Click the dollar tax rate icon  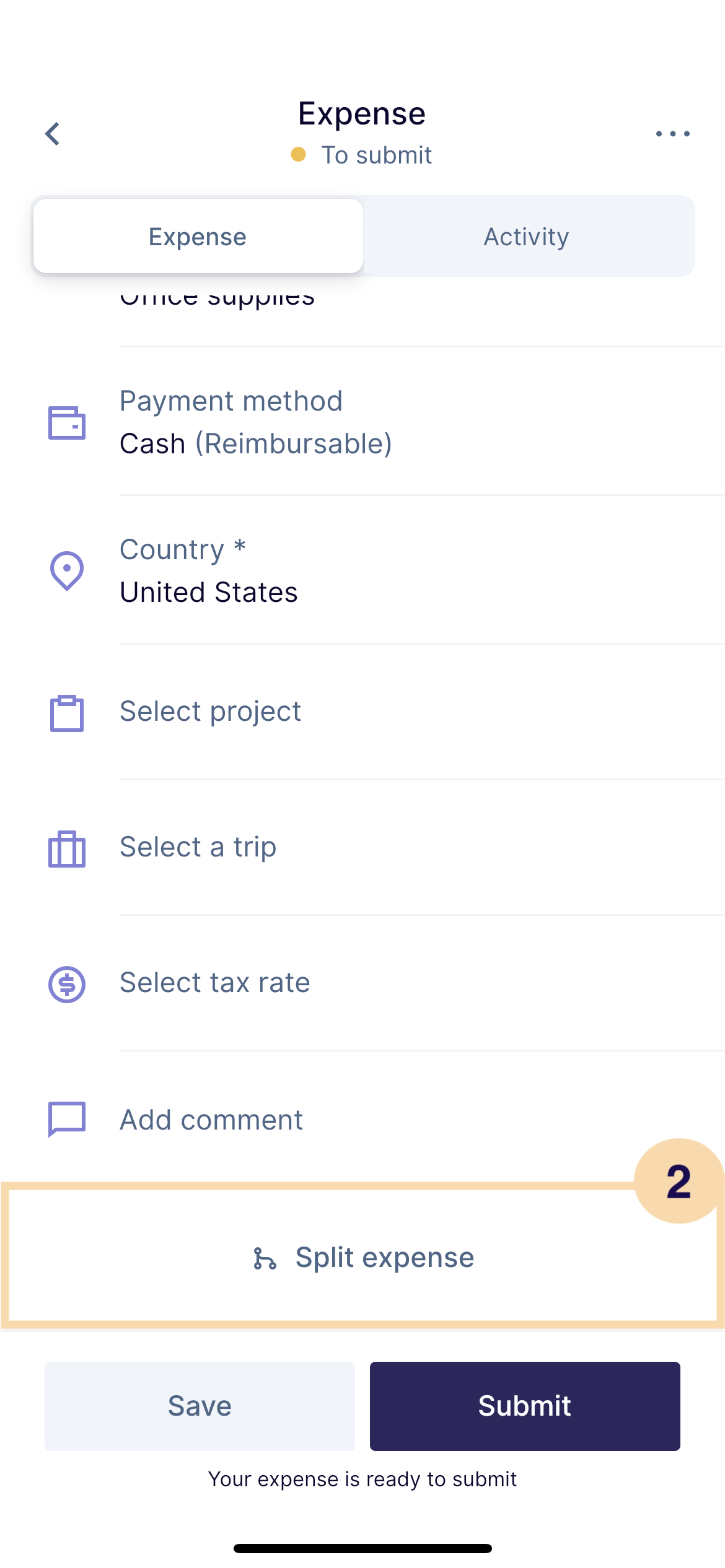(x=67, y=984)
